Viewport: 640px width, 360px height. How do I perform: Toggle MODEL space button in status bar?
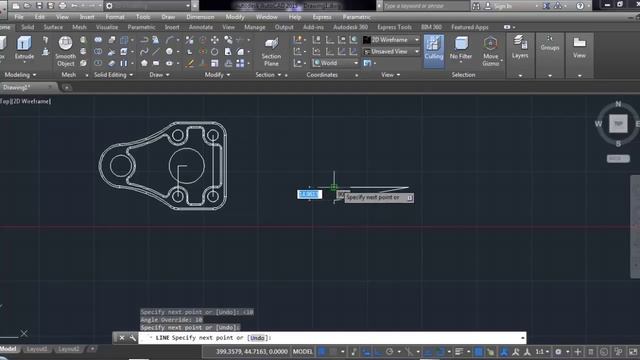[x=302, y=351]
